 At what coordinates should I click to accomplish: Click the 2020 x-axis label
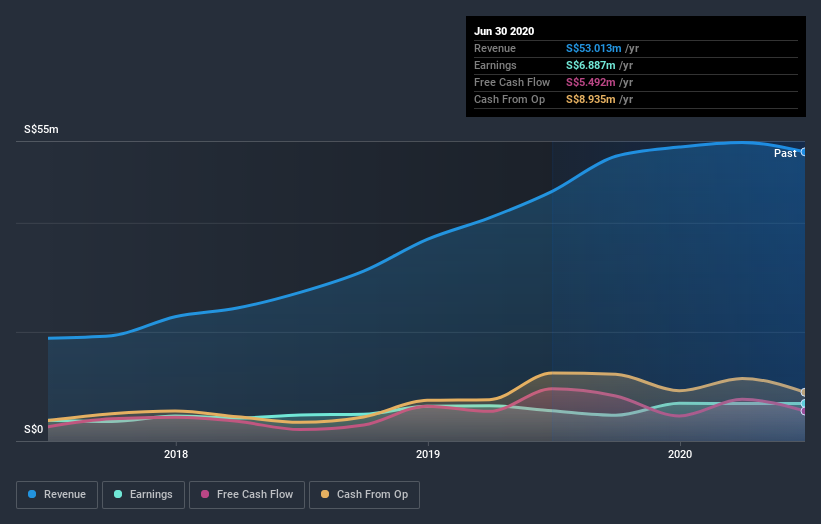[x=680, y=454]
